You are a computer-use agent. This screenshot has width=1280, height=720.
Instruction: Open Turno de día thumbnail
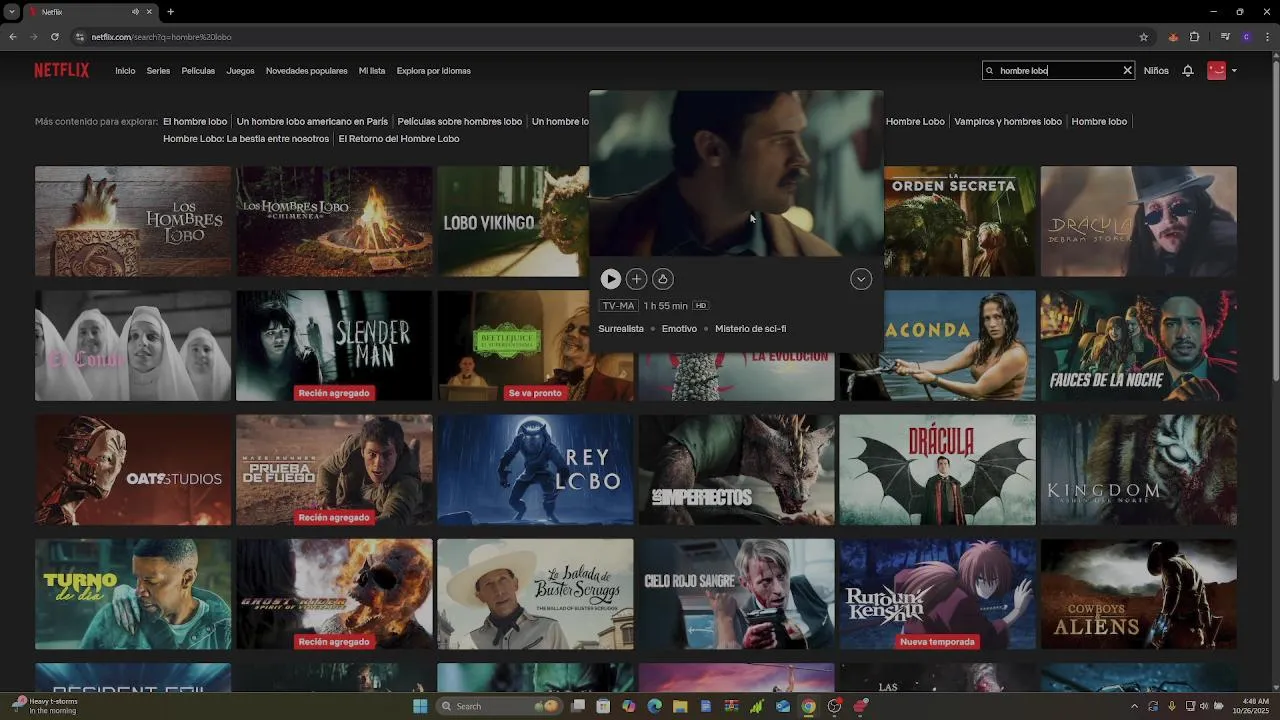(133, 594)
